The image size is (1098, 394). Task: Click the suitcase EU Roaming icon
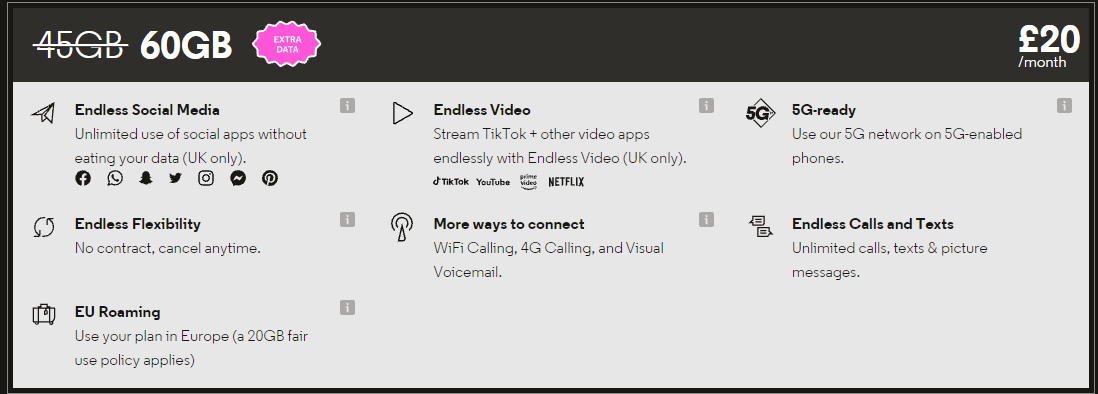[43, 314]
